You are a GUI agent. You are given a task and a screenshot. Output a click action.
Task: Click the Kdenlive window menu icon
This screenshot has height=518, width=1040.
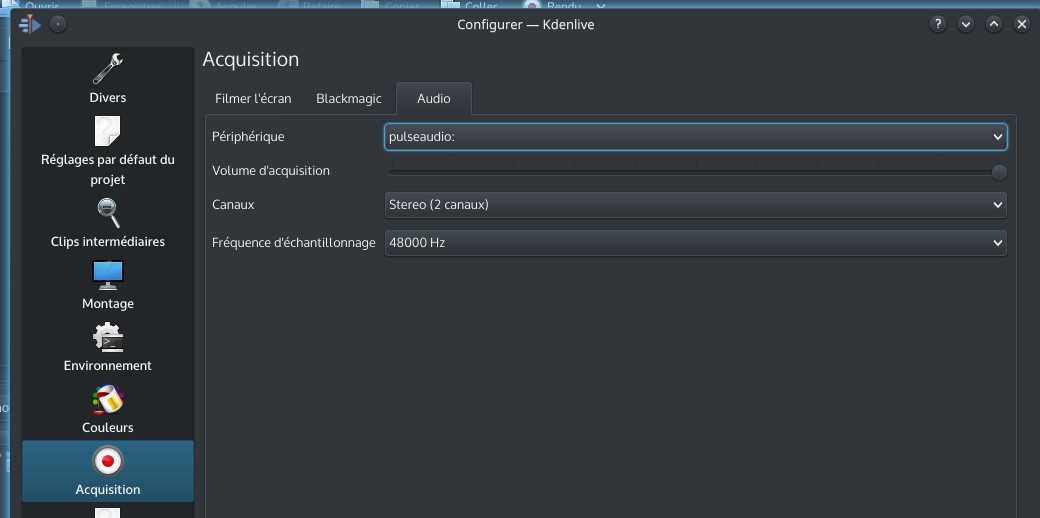coord(30,25)
